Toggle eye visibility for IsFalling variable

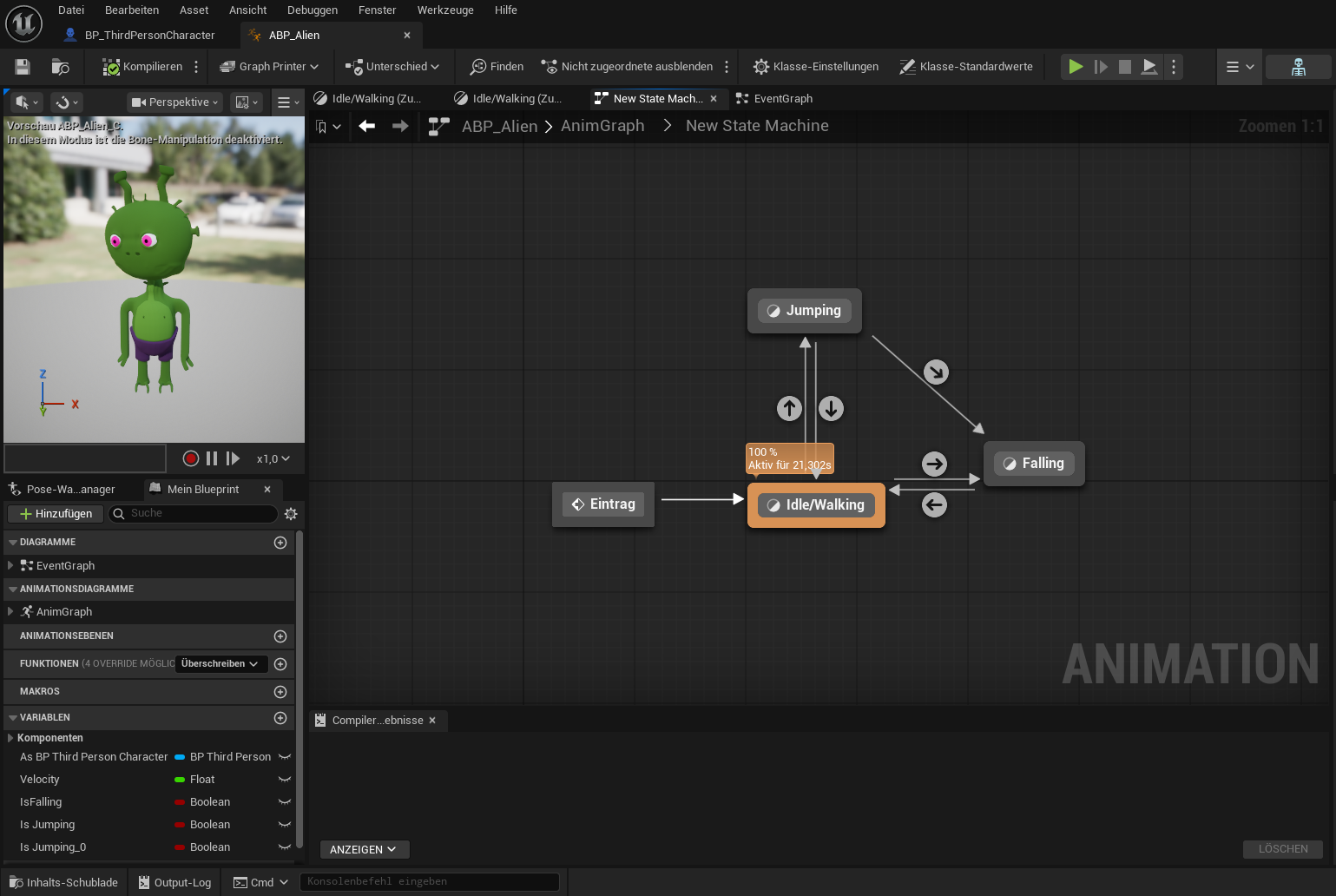(x=284, y=802)
